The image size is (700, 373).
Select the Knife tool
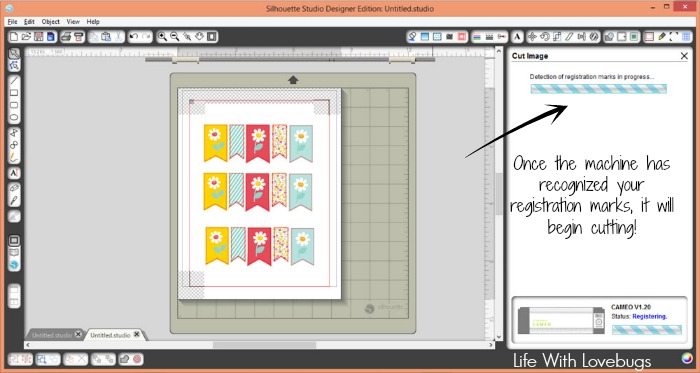pyautogui.click(x=14, y=200)
